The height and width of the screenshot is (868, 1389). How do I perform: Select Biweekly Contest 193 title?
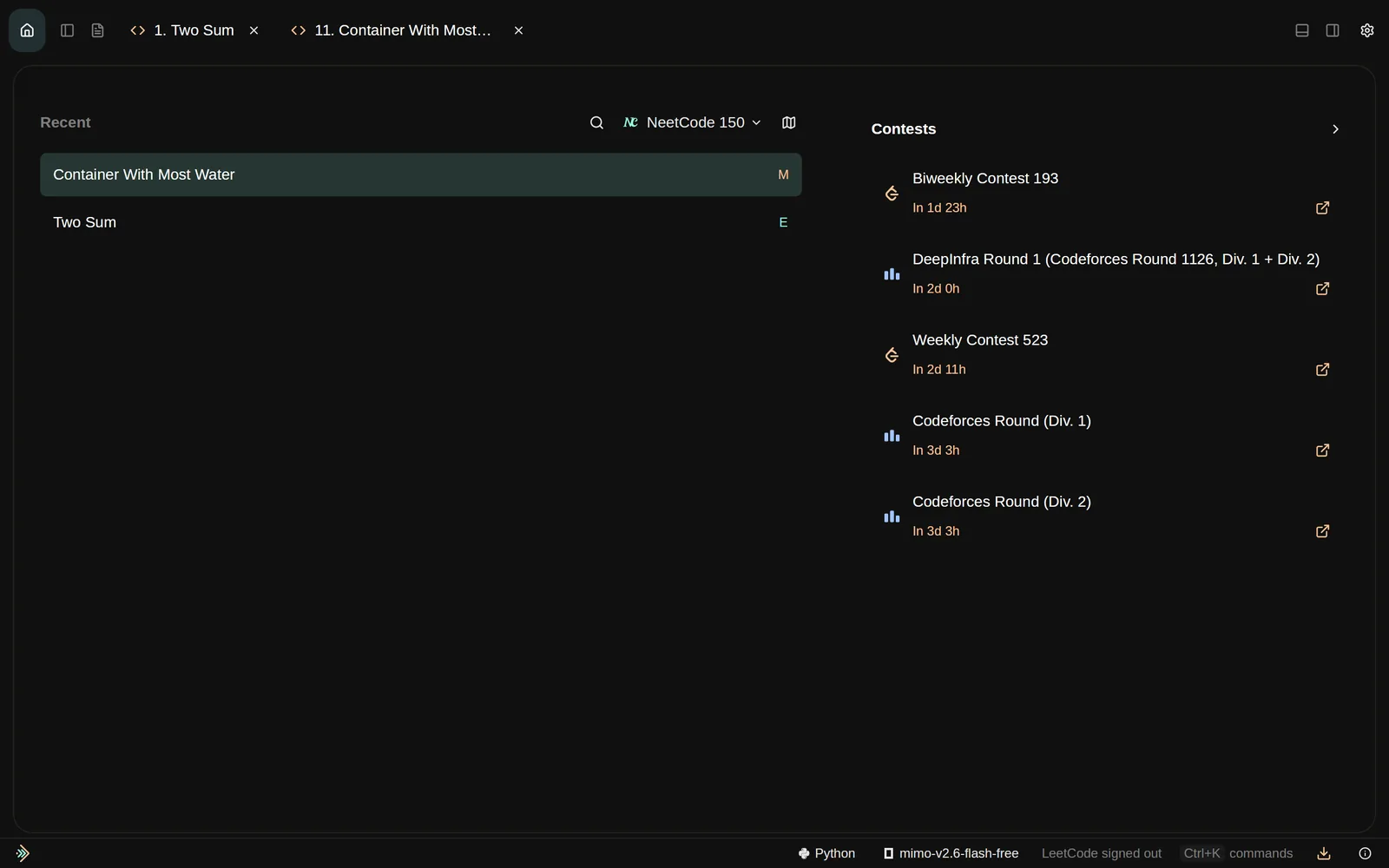click(985, 178)
